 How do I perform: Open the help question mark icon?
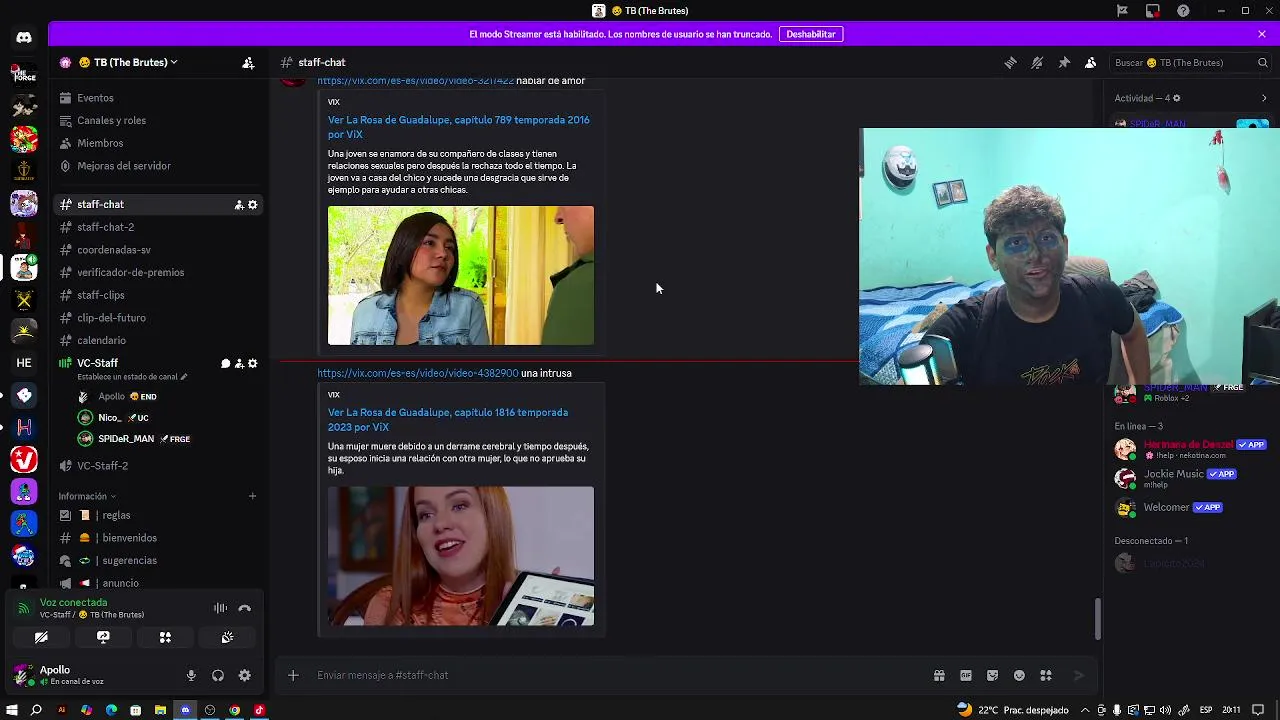point(1184,10)
